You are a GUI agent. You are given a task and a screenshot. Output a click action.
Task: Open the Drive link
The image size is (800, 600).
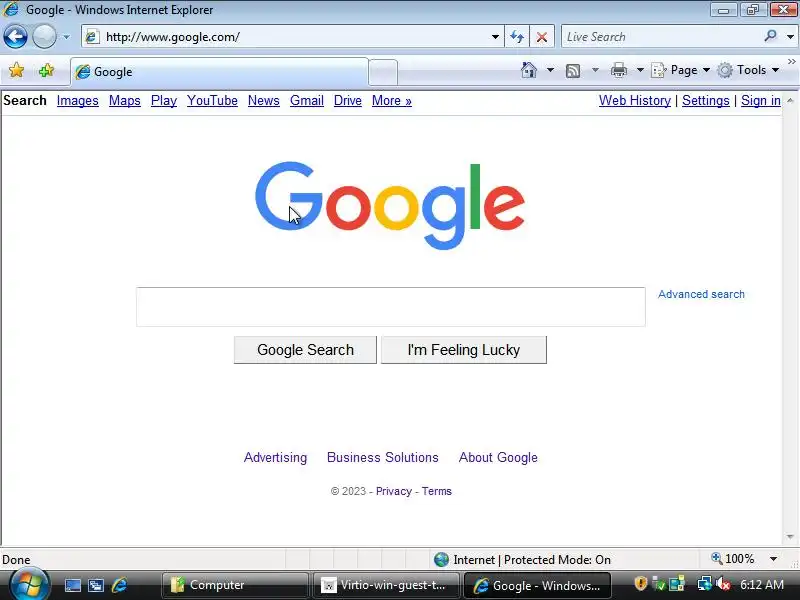click(x=347, y=101)
